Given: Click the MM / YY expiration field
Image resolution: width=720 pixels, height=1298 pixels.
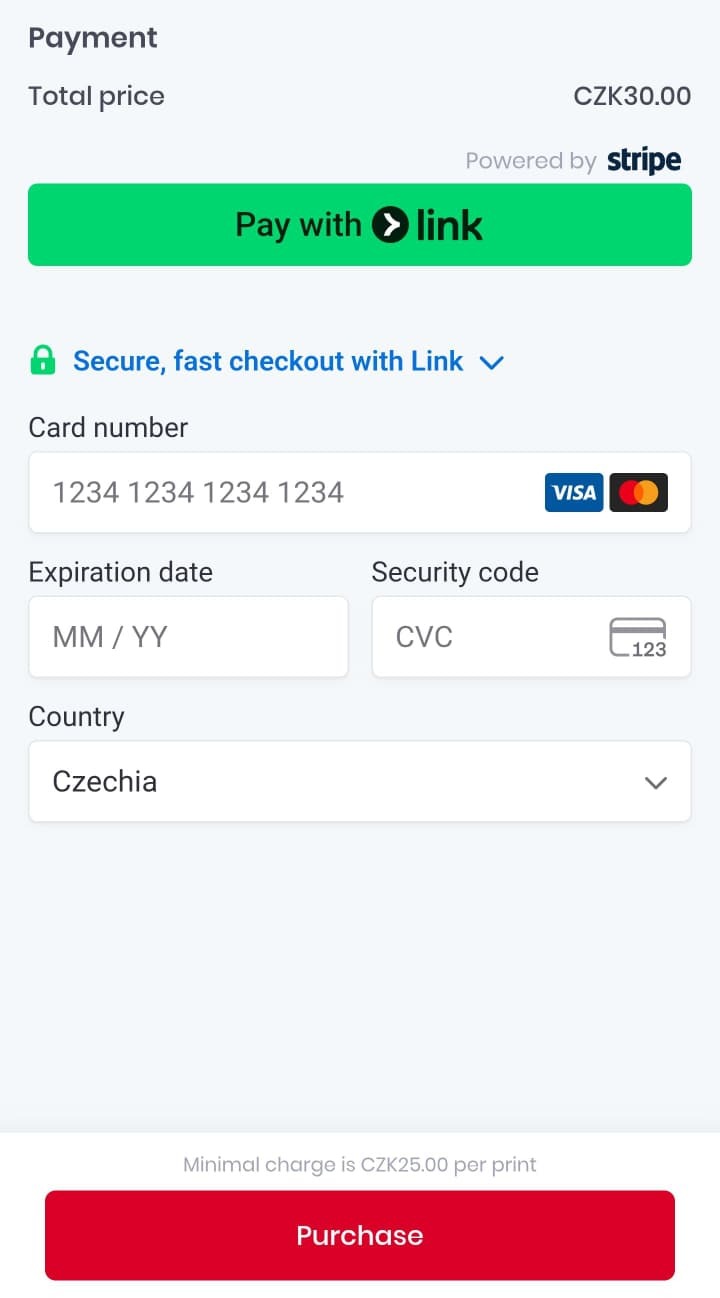Looking at the screenshot, I should (x=188, y=637).
